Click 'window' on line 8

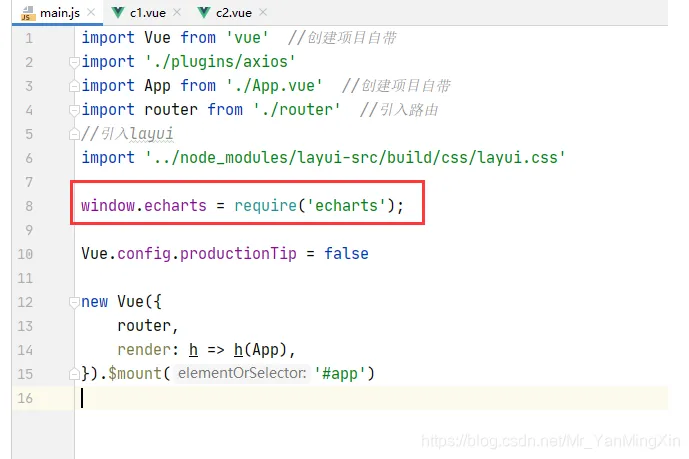[108, 206]
